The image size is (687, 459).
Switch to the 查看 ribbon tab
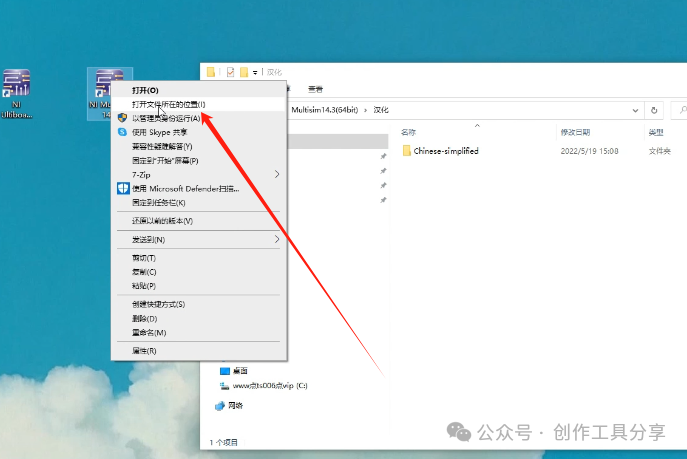coord(315,89)
